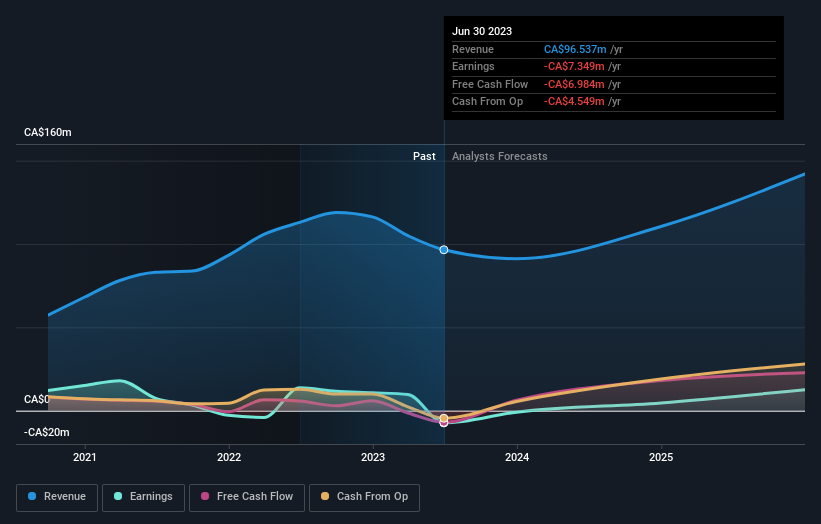
Task: Toggle the Free Cash Flow legend button
Action: (x=247, y=497)
